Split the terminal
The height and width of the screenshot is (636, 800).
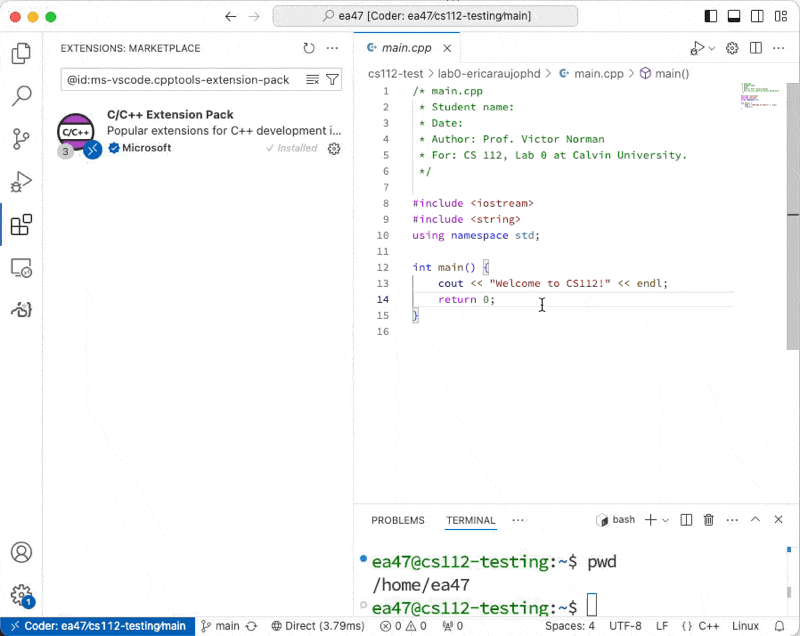pyautogui.click(x=685, y=519)
